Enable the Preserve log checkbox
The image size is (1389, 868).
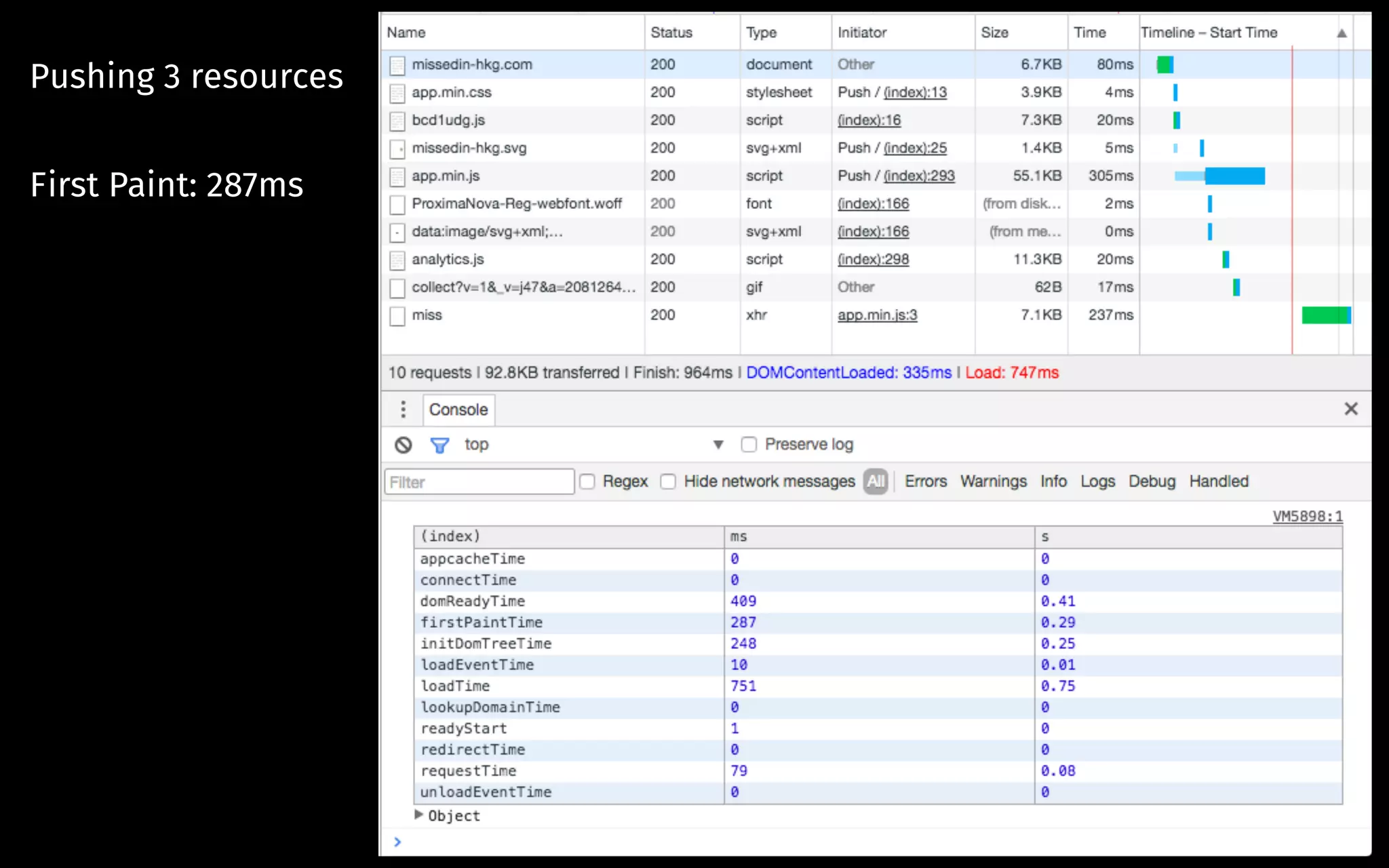pyautogui.click(x=749, y=444)
